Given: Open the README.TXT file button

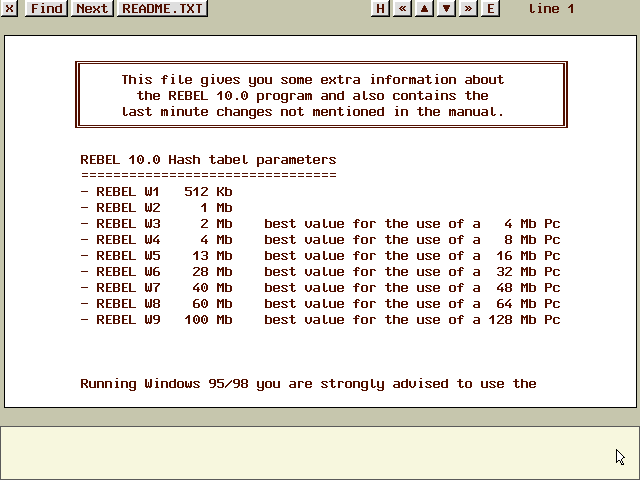Looking at the screenshot, I should coord(162,8).
